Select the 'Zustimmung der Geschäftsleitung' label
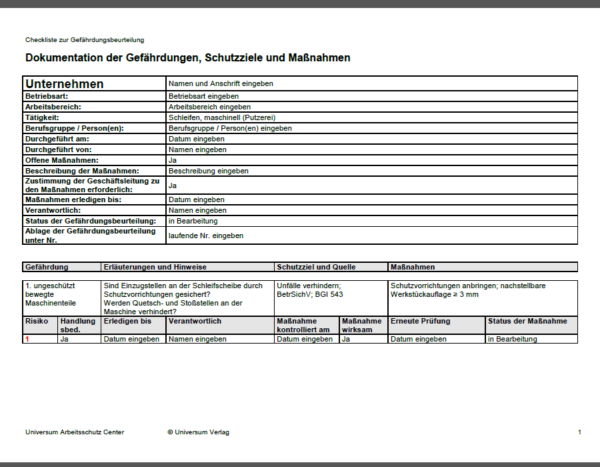 (x=92, y=185)
